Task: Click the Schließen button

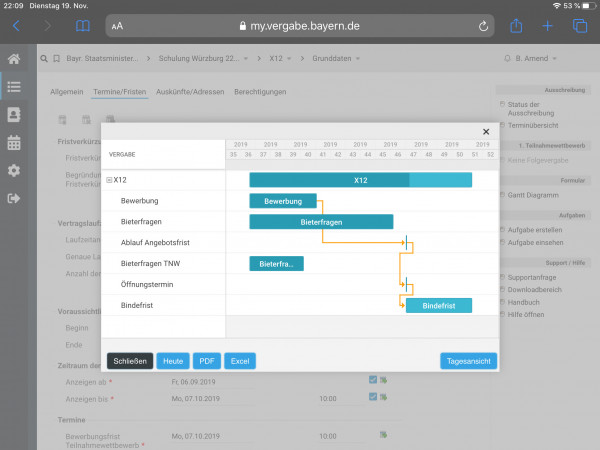Action: (x=130, y=361)
